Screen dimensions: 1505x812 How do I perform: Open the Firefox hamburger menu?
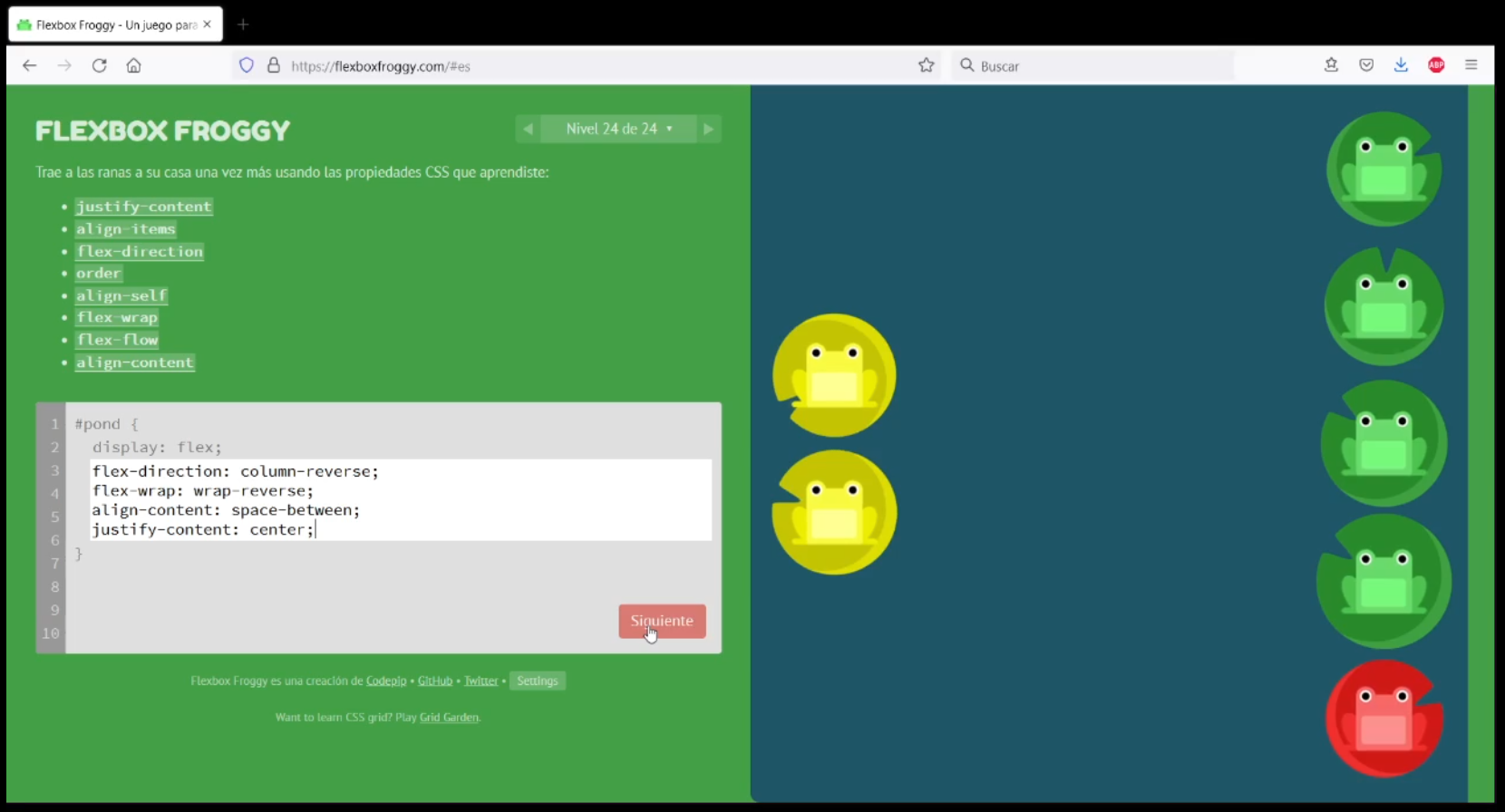coord(1471,65)
